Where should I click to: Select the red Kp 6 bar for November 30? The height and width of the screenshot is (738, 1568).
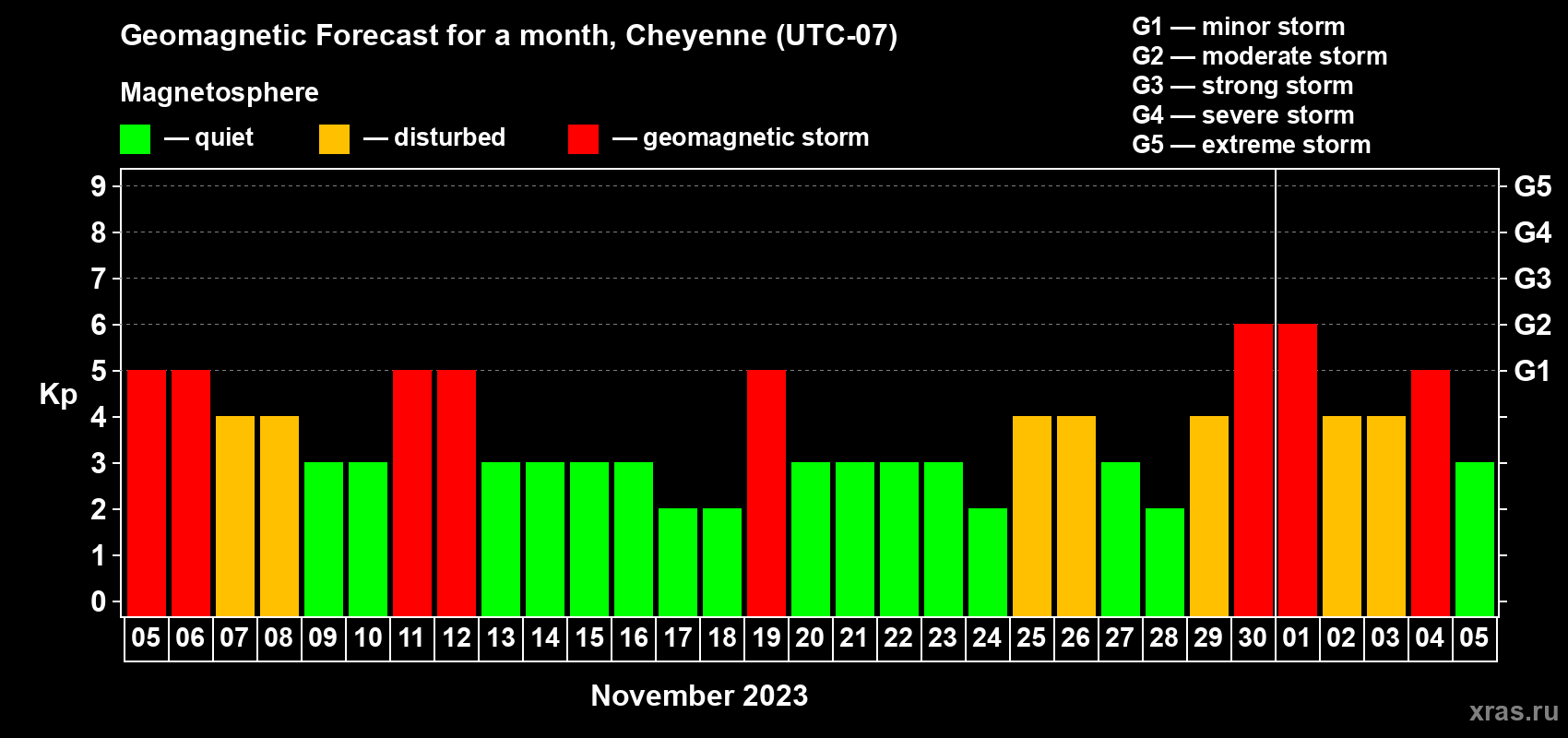pyautogui.click(x=1253, y=470)
